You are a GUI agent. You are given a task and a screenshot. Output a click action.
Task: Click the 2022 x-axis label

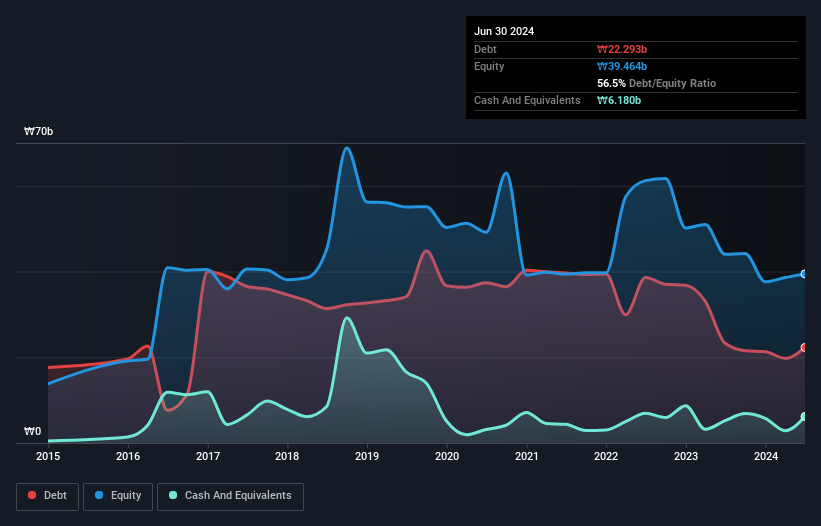point(606,456)
